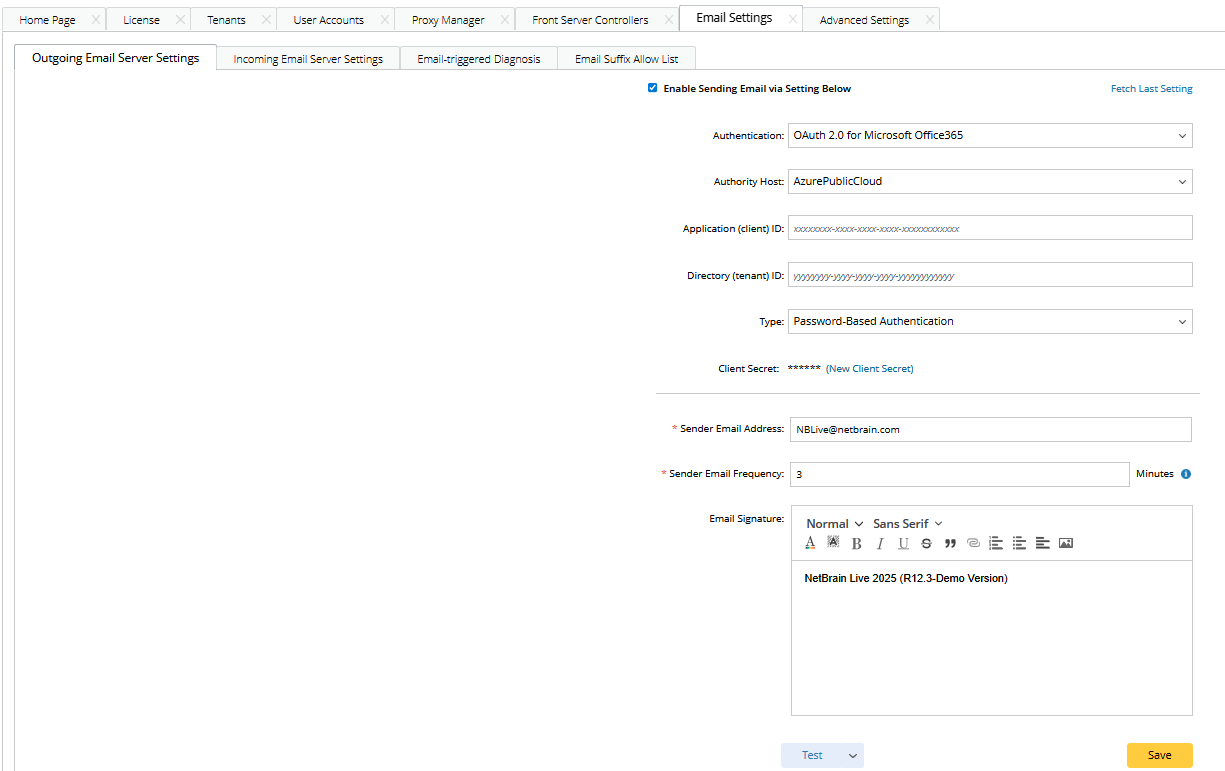Viewport: 1225px width, 771px height.
Task: Open the Email Suffix Allow List tab
Action: (x=626, y=59)
